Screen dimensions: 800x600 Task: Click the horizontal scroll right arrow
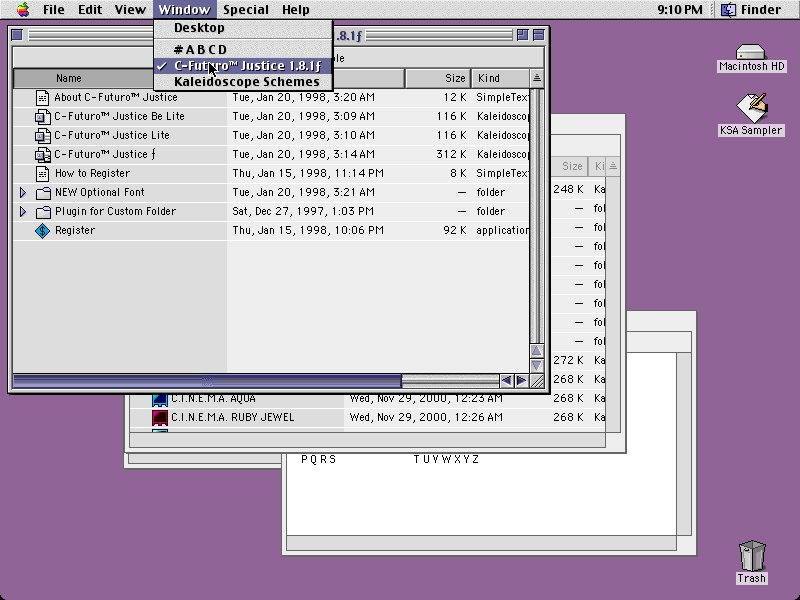[521, 381]
